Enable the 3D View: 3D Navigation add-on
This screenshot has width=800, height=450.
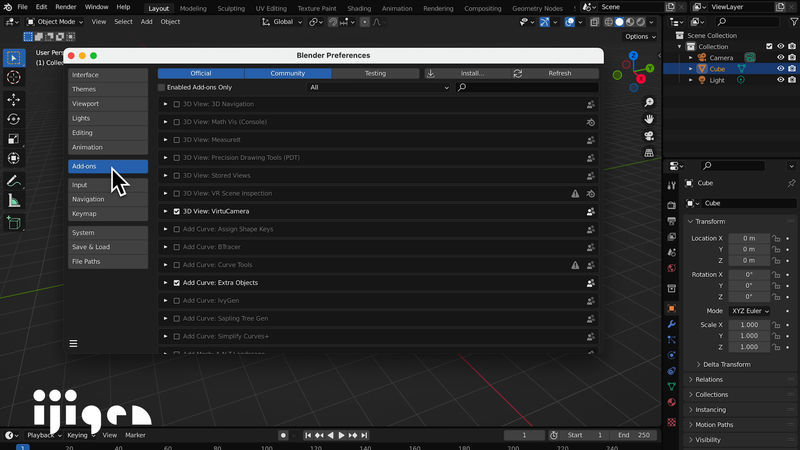(x=177, y=104)
